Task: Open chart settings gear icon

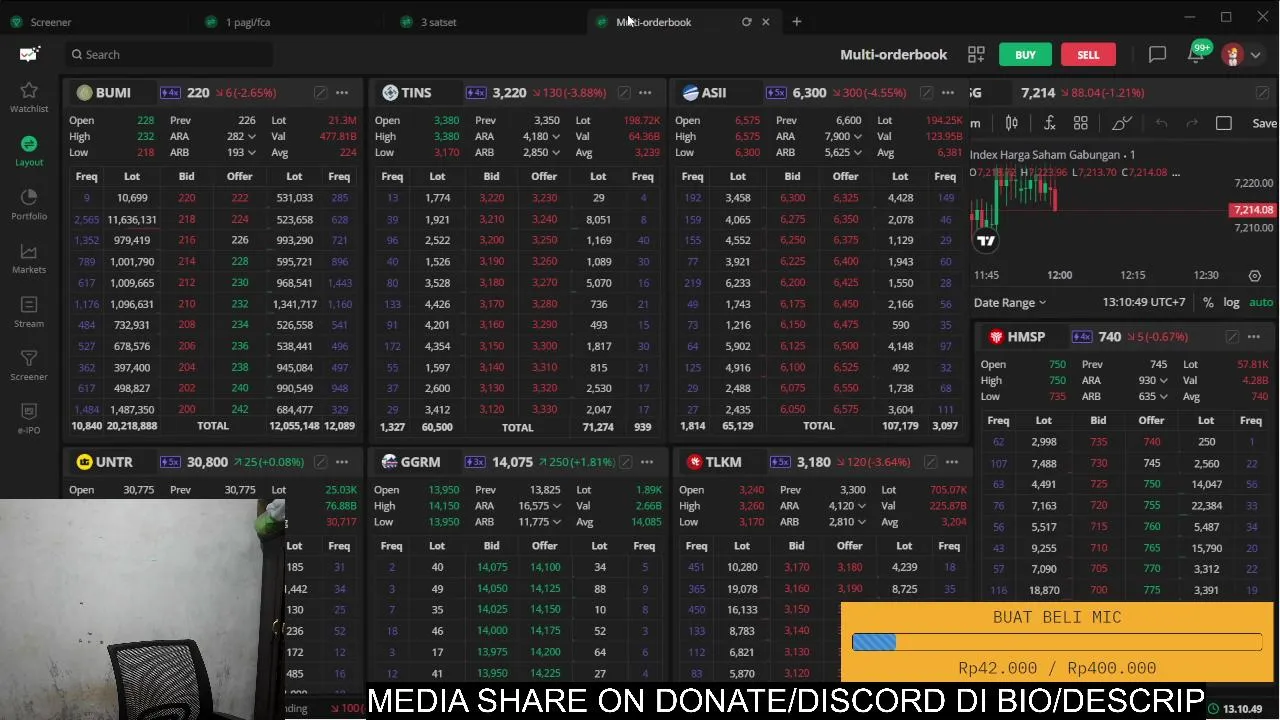Action: (x=1255, y=275)
